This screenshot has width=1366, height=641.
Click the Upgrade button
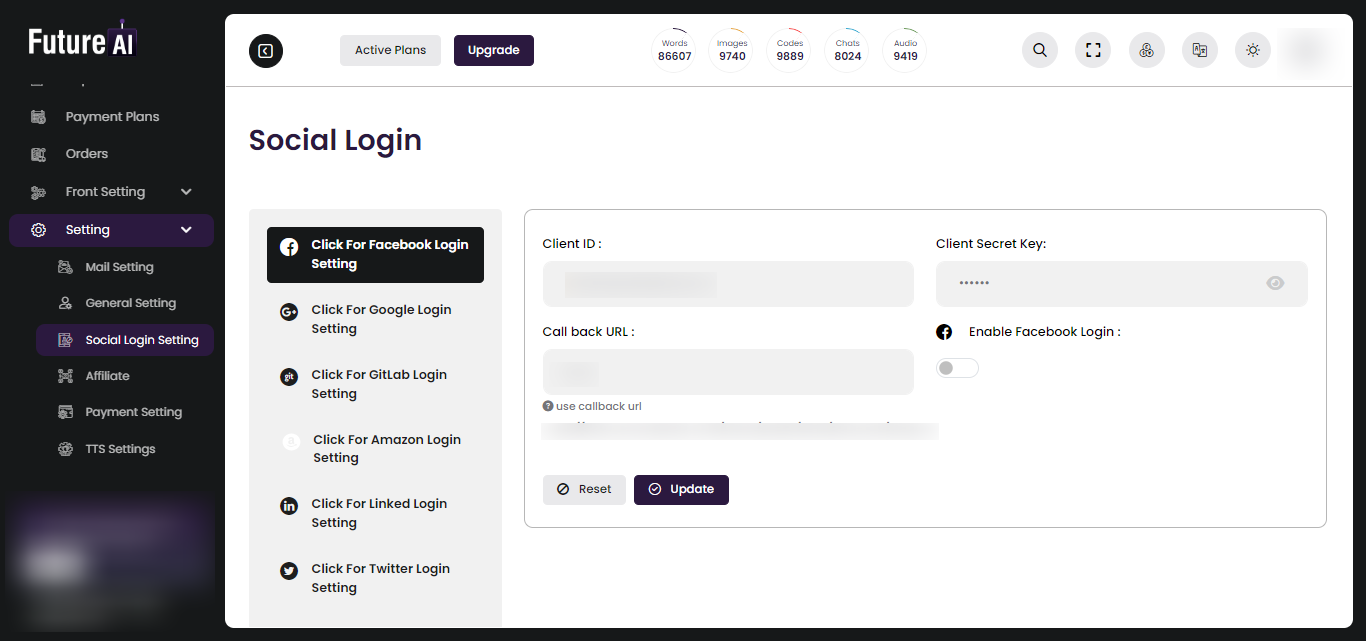tap(493, 50)
